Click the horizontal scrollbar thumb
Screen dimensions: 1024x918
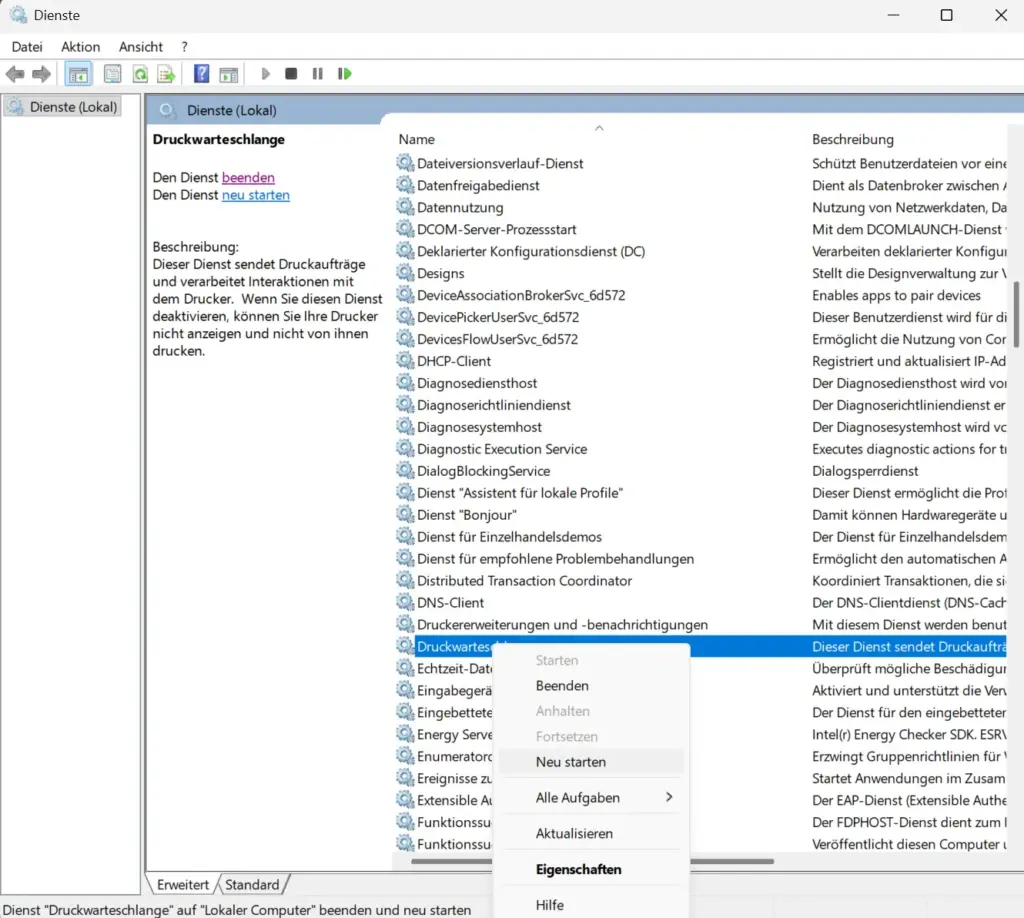(592, 861)
